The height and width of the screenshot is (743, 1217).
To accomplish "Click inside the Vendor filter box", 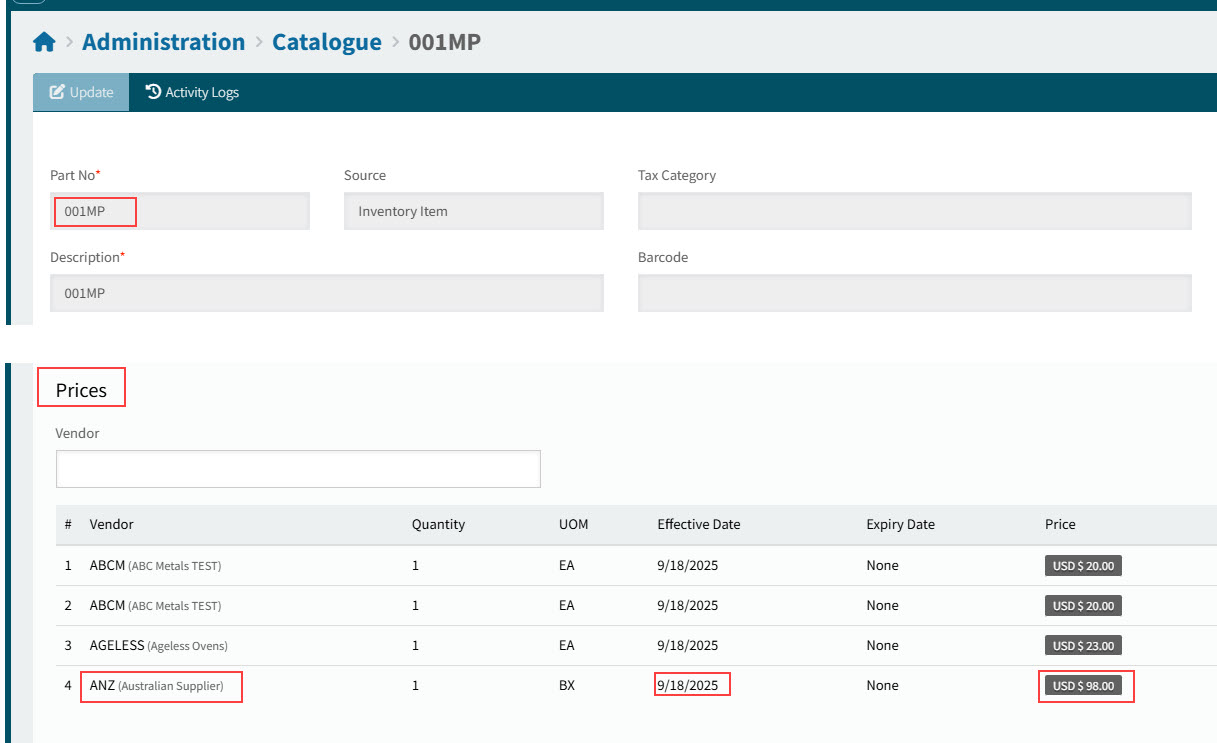I will pyautogui.click(x=298, y=468).
